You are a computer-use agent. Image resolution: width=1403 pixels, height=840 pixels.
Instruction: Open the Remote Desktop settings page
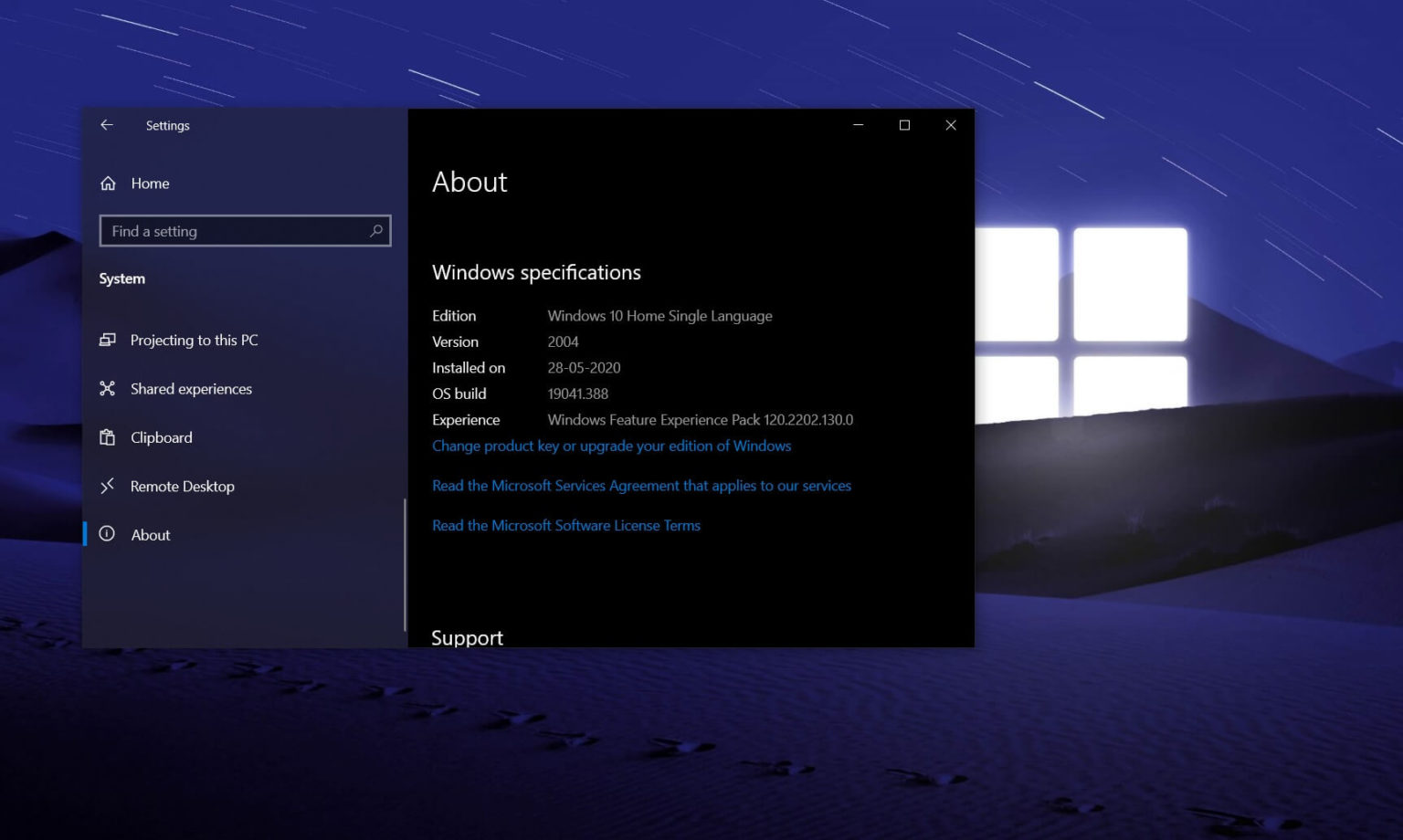click(x=183, y=486)
